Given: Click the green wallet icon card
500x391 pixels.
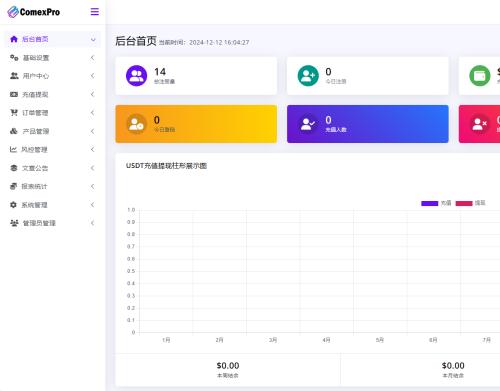Looking at the screenshot, I should pyautogui.click(x=480, y=76).
